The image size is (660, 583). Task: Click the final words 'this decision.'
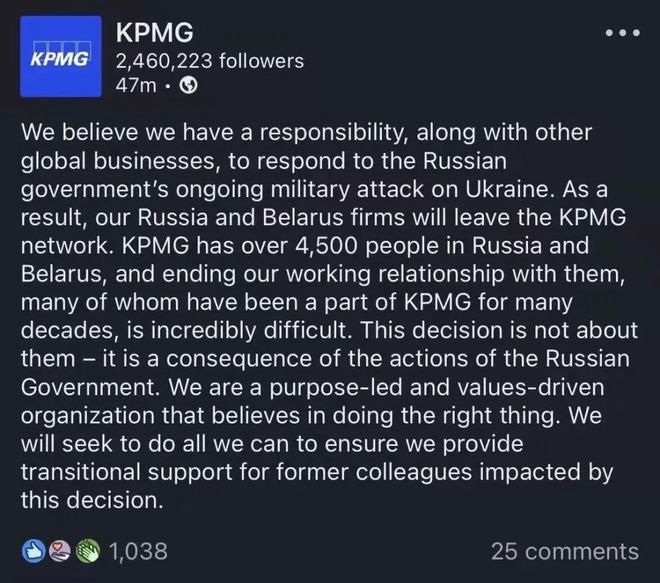tap(92, 500)
